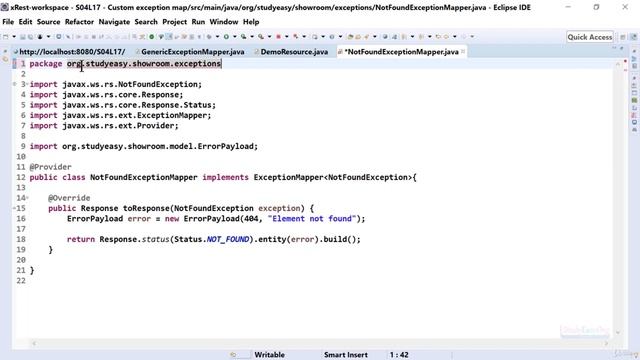Click the New file toolbar icon
The width and height of the screenshot is (640, 360).
click(x=6, y=37)
